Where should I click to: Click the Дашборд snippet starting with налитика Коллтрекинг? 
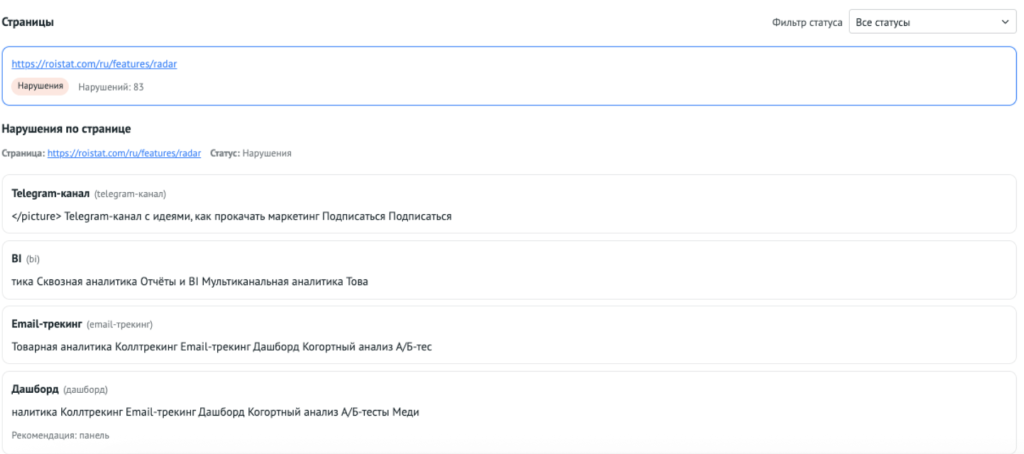tap(214, 412)
